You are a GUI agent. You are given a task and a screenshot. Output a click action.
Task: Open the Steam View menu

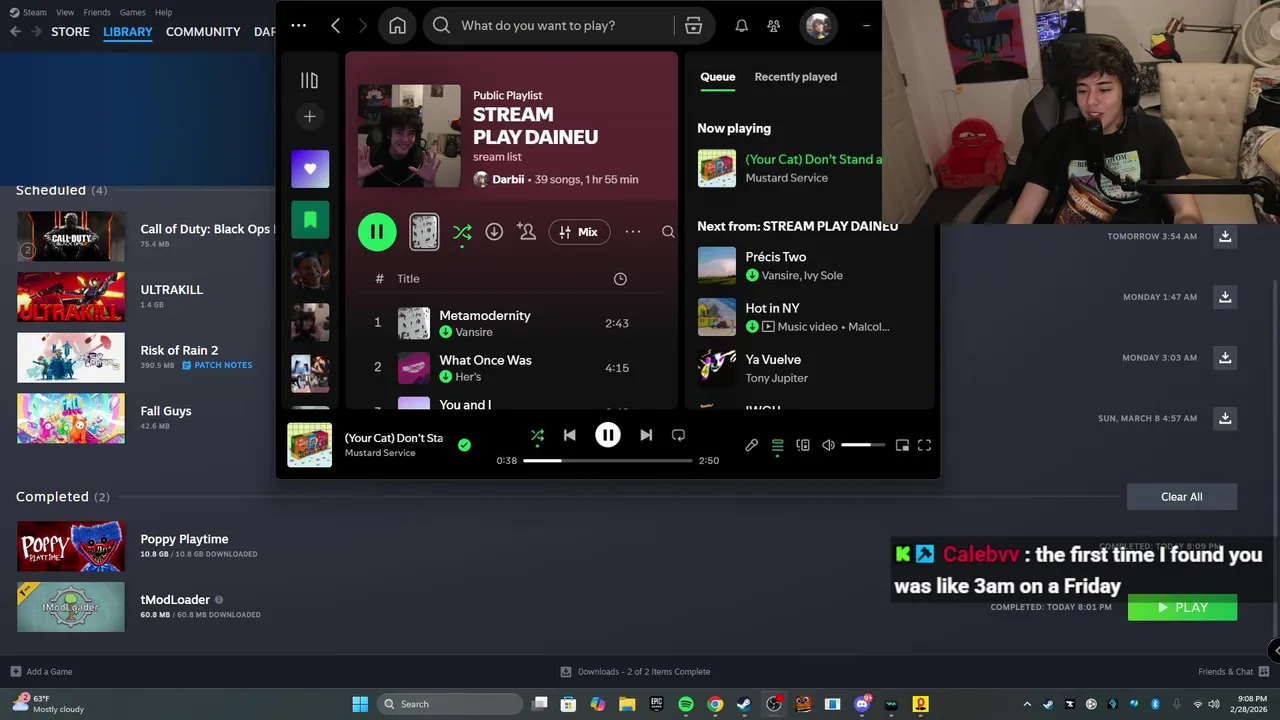point(65,12)
